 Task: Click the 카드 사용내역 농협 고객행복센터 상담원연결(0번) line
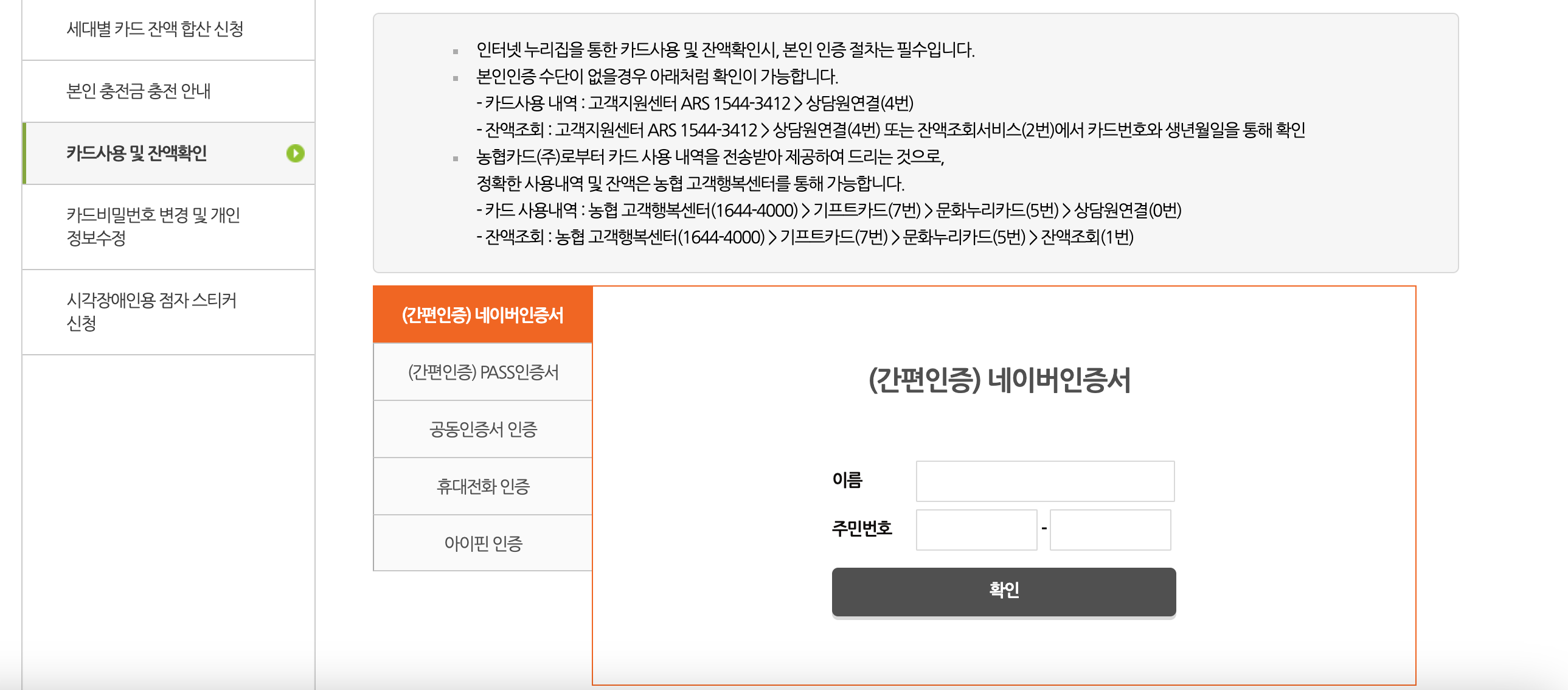tap(828, 211)
